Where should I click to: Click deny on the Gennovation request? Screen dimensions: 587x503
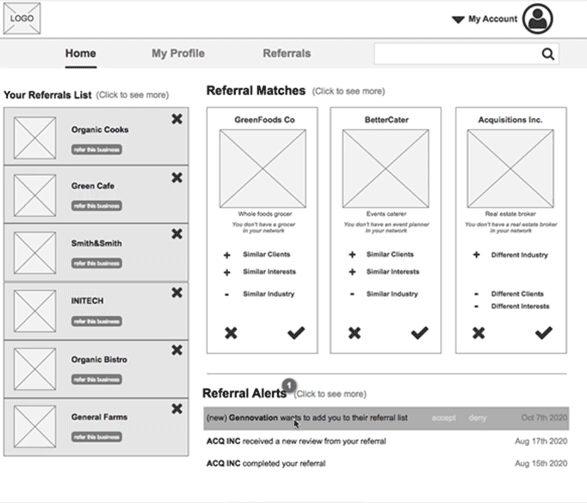click(477, 418)
